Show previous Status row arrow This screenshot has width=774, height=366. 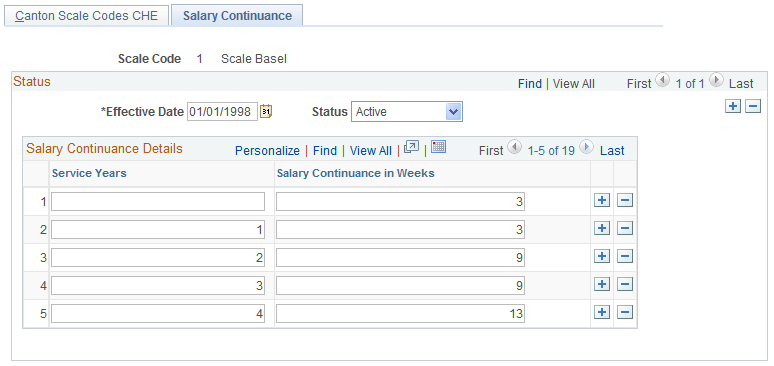coord(663,81)
